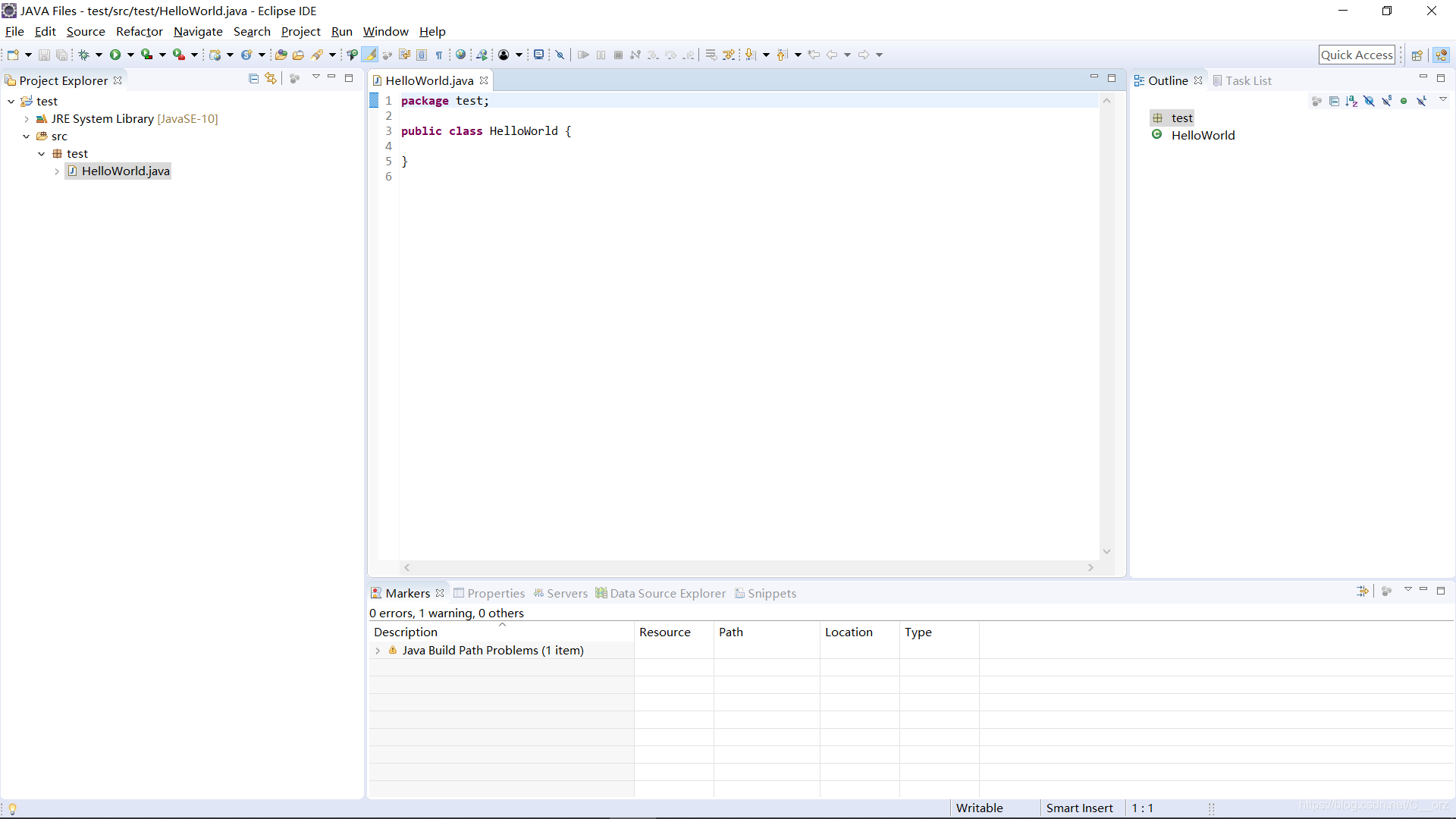Open the Window menu
This screenshot has height=819, width=1456.
385,31
